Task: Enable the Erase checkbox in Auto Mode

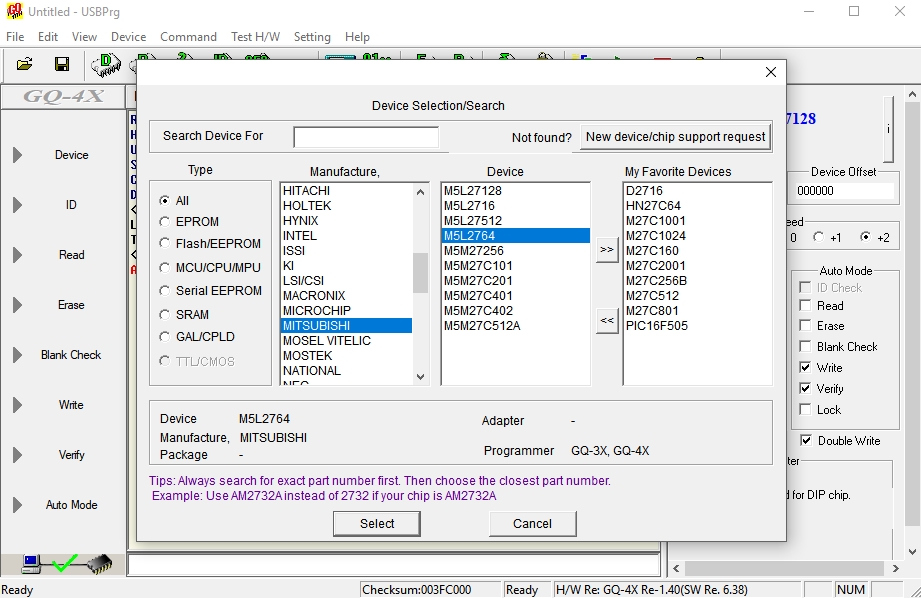Action: click(x=805, y=326)
